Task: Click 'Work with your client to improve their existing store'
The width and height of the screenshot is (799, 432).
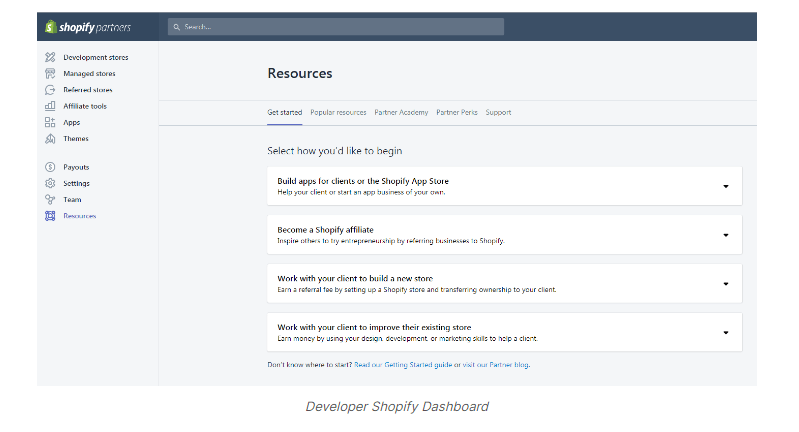Action: click(x=374, y=327)
